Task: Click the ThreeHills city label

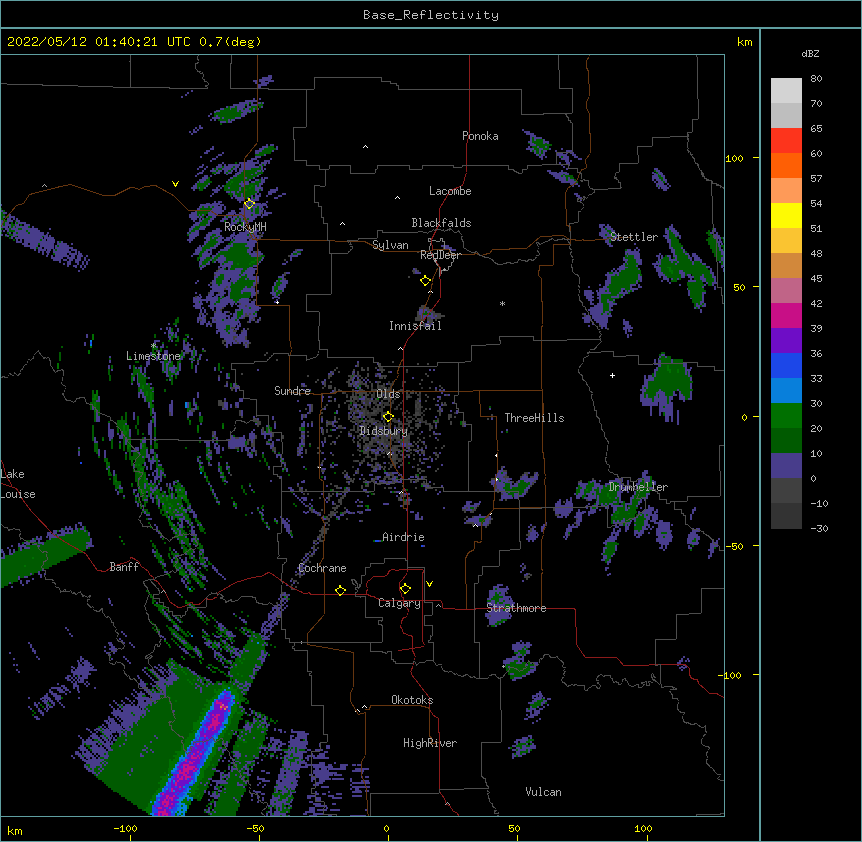Action: 534,418
